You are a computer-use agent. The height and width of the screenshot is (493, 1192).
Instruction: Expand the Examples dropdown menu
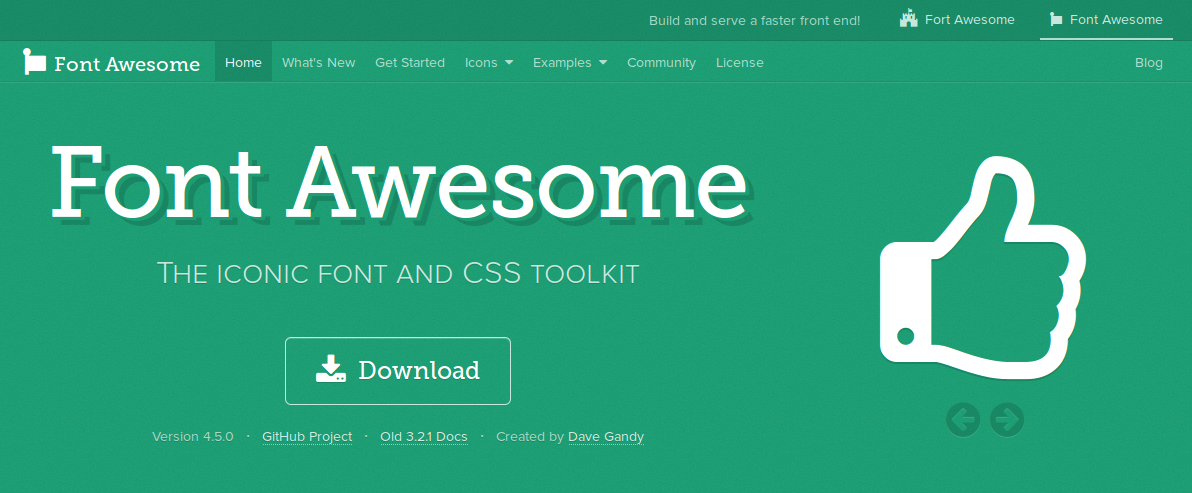[x=569, y=62]
